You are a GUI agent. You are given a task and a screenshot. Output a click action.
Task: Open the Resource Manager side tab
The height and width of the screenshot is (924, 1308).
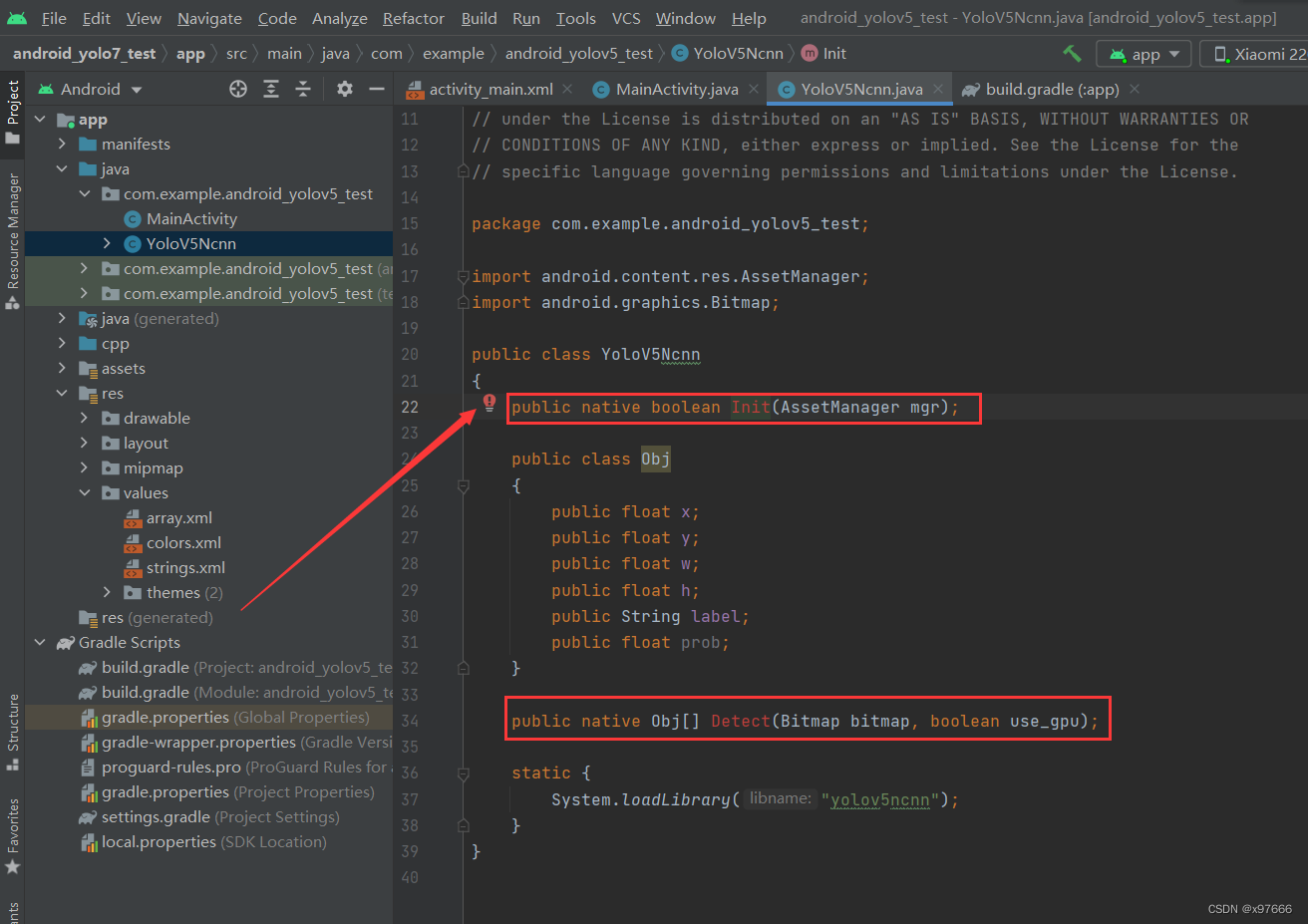(12, 241)
